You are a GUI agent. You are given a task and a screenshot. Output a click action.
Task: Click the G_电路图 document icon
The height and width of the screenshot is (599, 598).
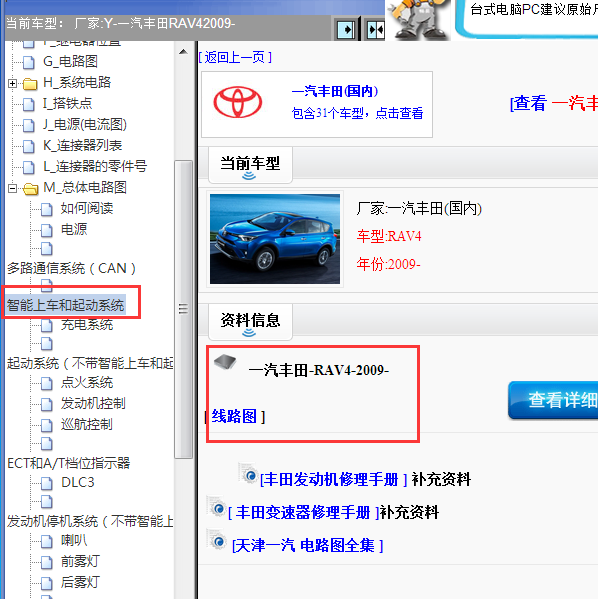[x=29, y=62]
